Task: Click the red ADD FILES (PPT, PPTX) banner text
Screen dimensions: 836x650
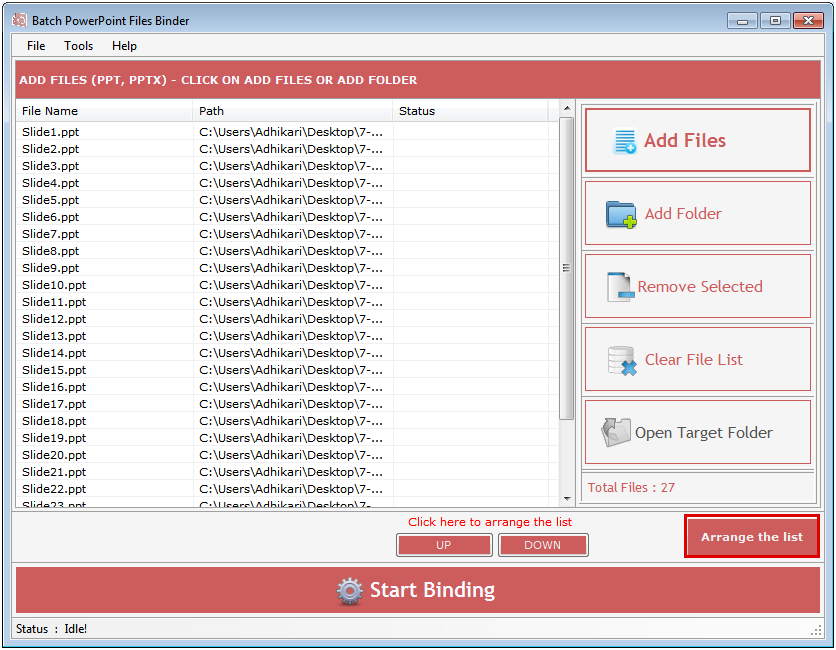Action: pos(218,80)
